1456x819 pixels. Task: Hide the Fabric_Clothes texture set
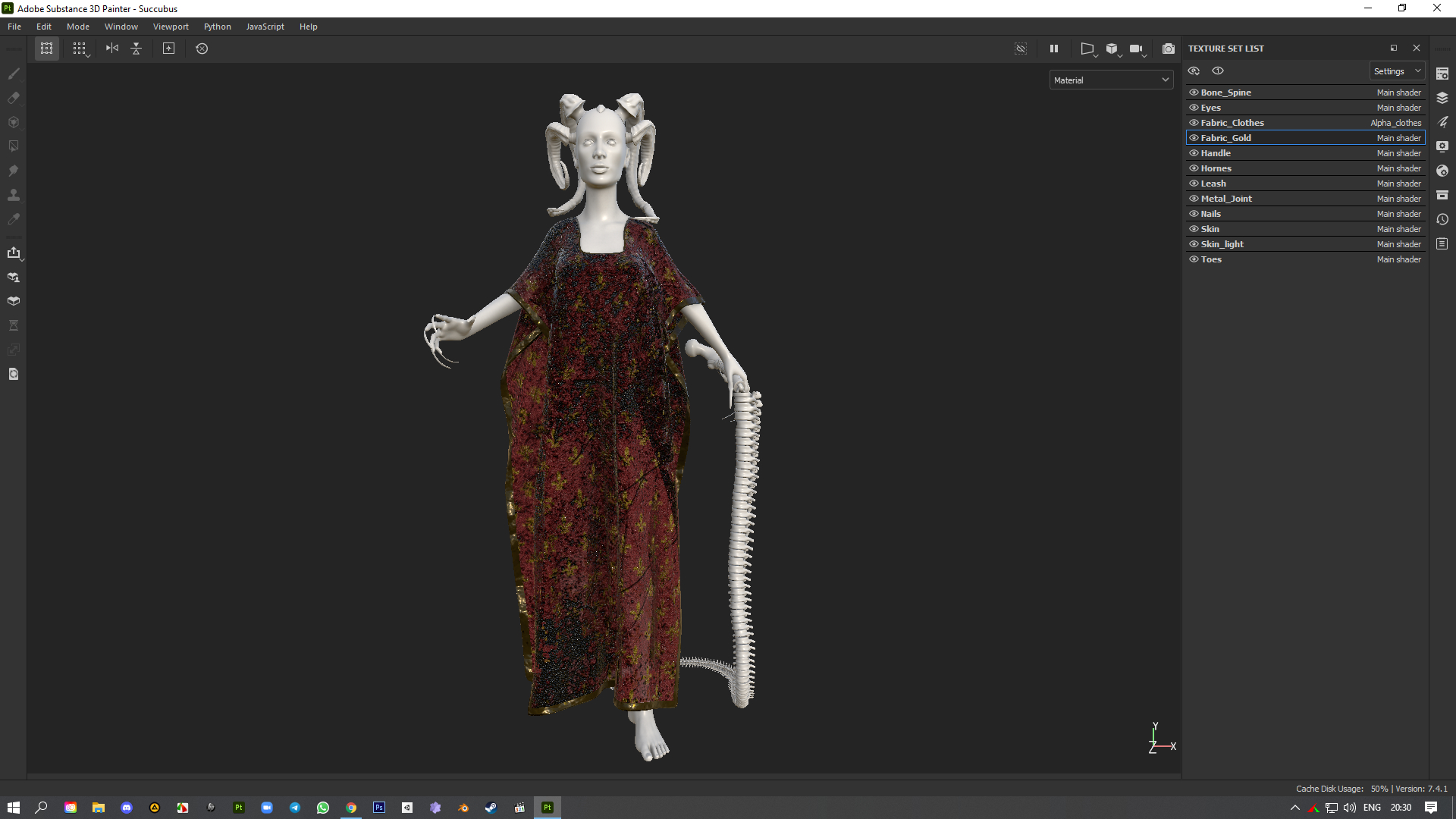1194,123
